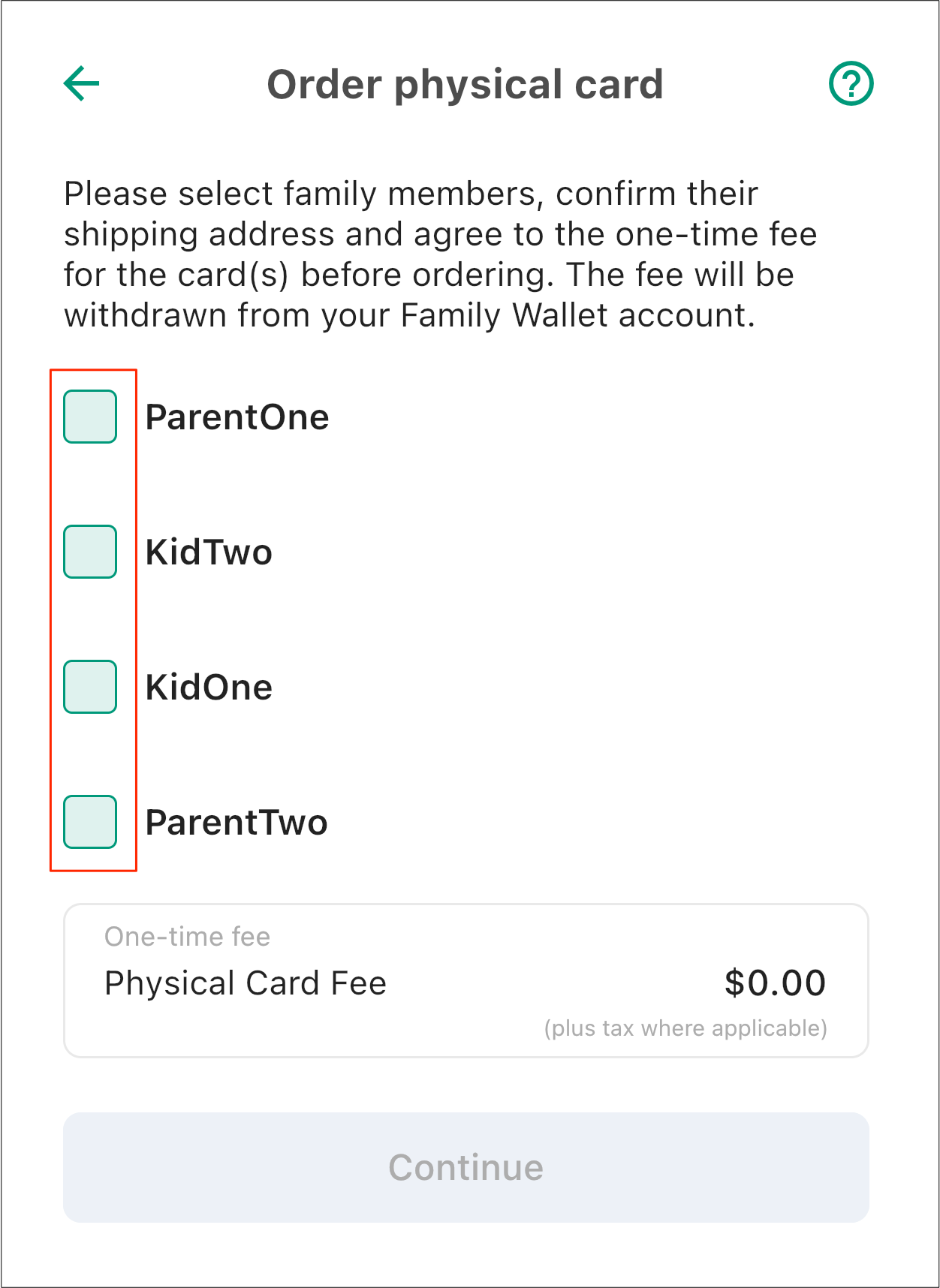Go back using the green arrow
The image size is (940, 1288).
[82, 83]
